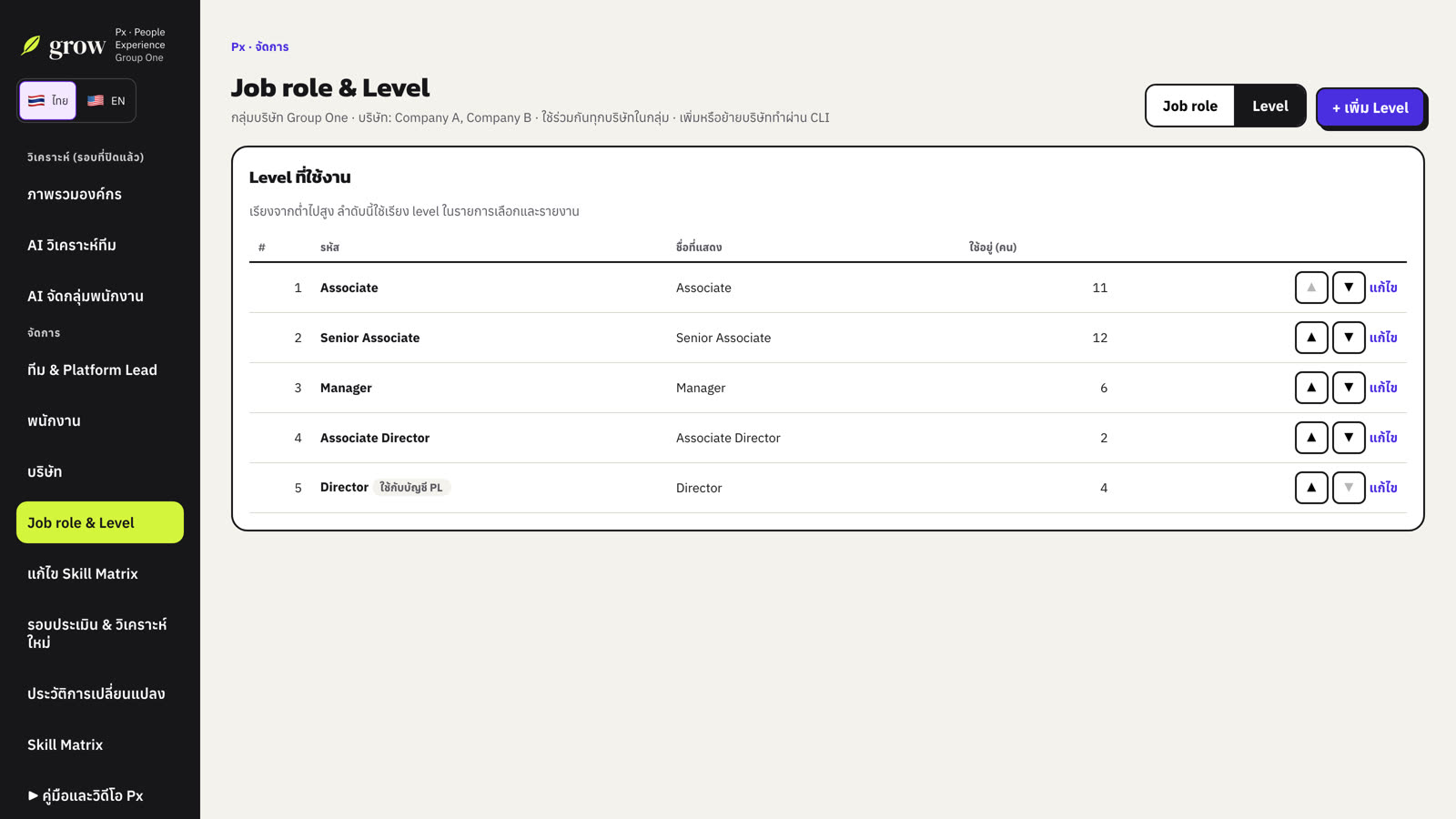This screenshot has width=1456, height=819.
Task: Move Senior Associate level down
Action: [x=1349, y=338]
